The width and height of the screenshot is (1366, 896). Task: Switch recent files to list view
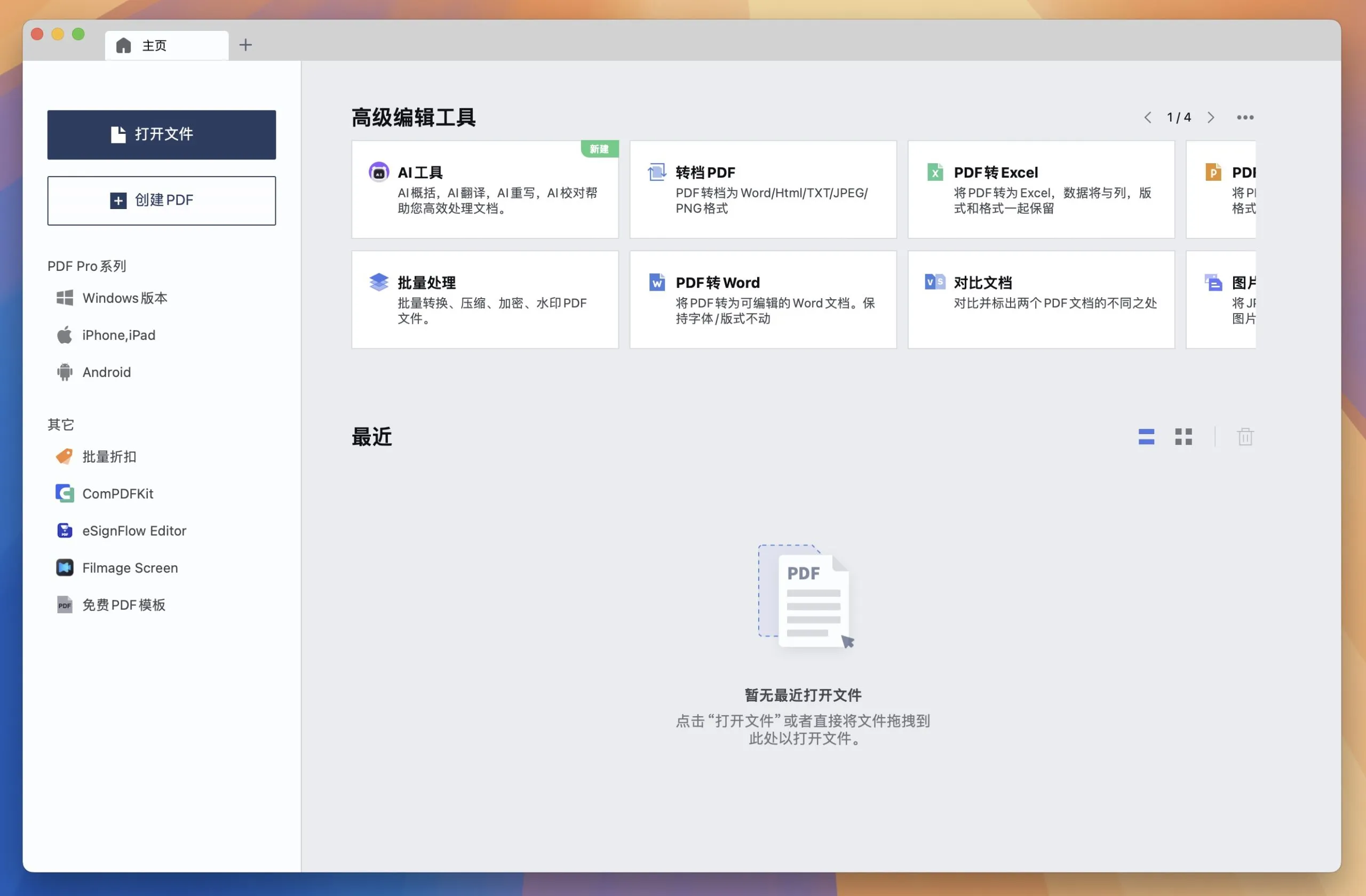[x=1146, y=437]
